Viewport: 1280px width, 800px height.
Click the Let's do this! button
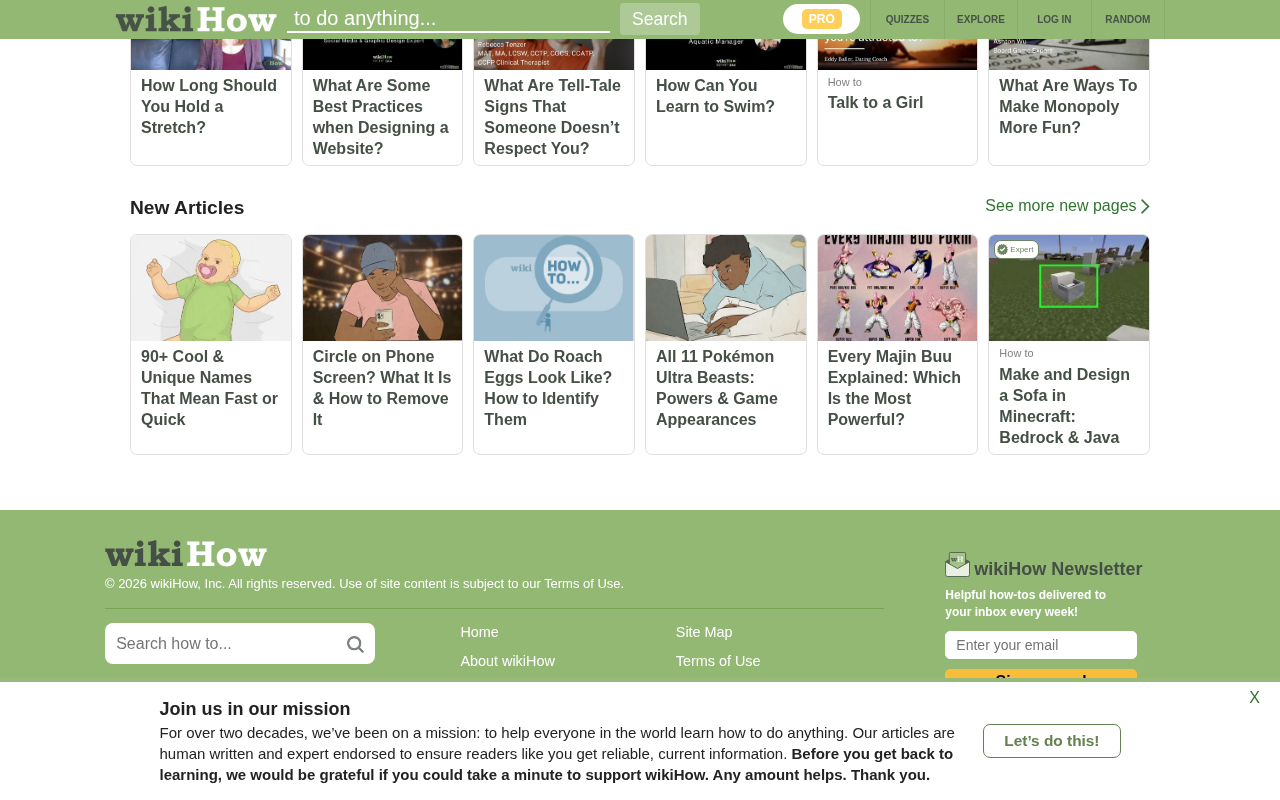(1052, 741)
